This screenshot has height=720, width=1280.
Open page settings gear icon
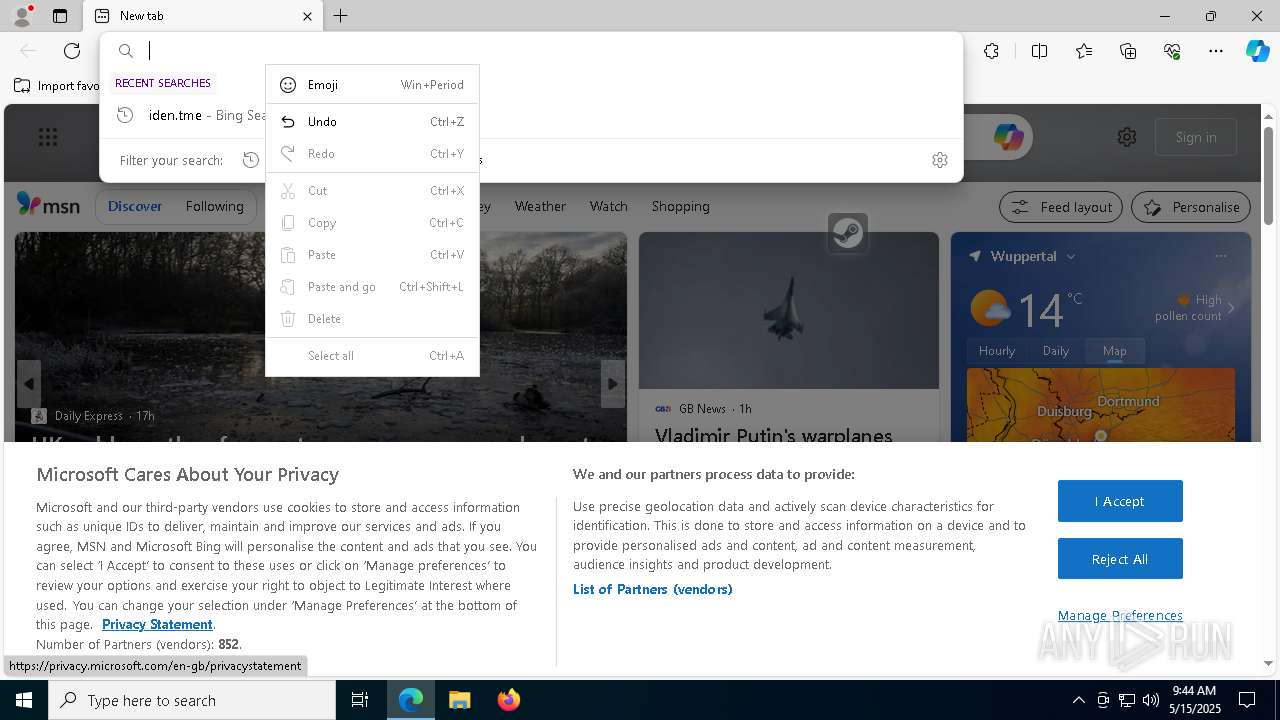click(x=1127, y=137)
